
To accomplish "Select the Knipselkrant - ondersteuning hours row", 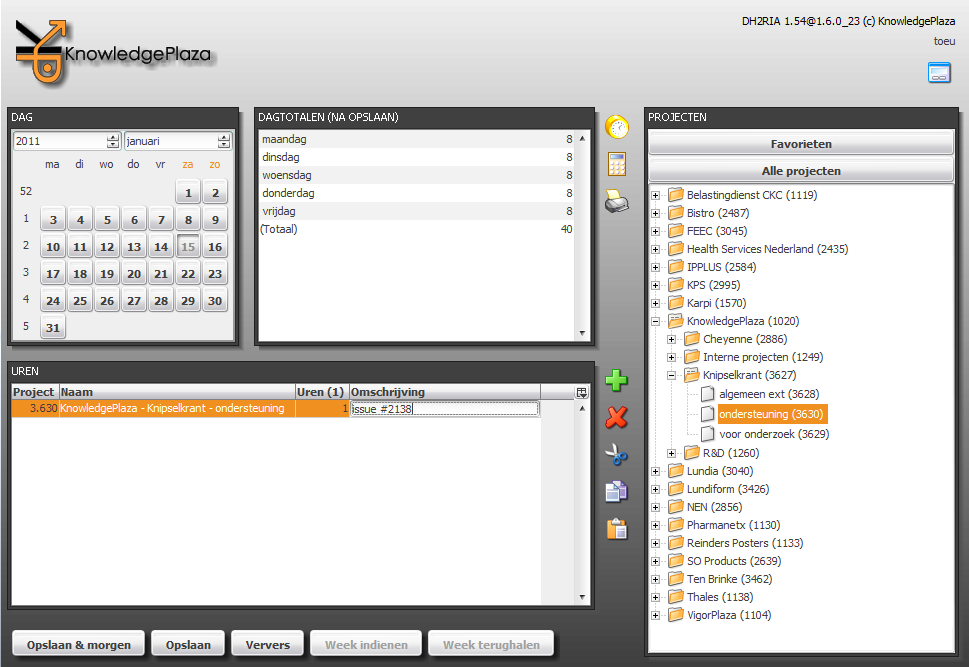I will (x=276, y=409).
